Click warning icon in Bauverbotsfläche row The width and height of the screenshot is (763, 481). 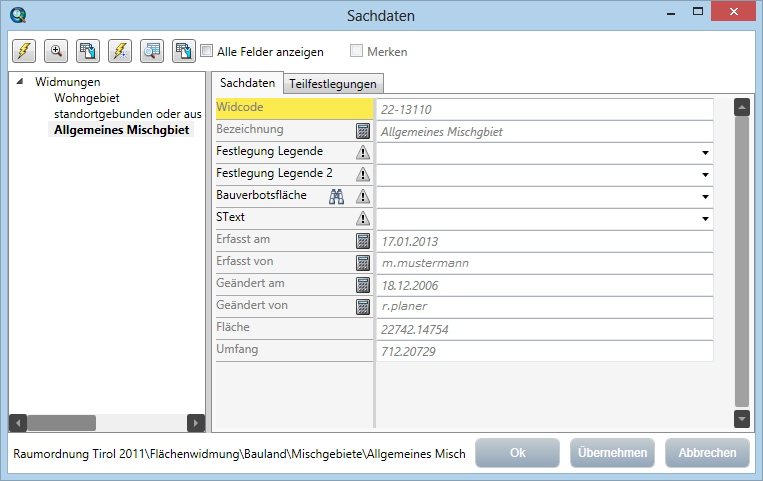coord(363,196)
